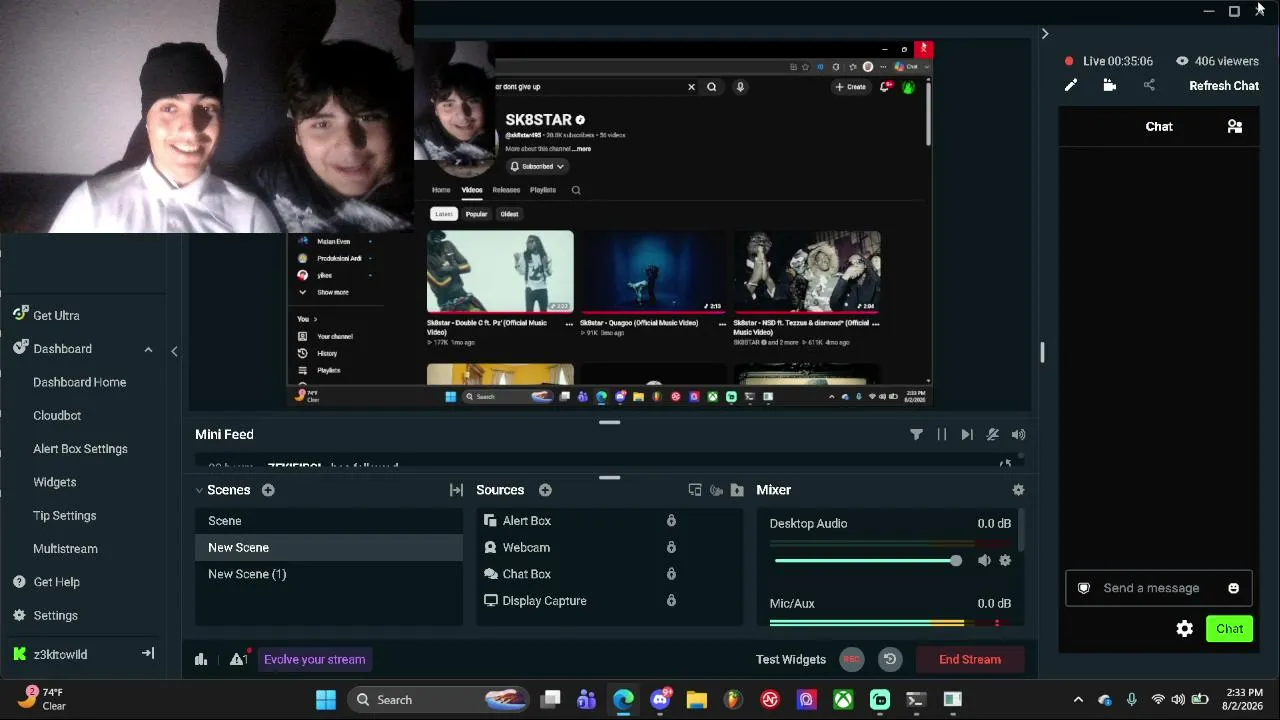Image resolution: width=1280 pixels, height=720 pixels.
Task: Collapse the left sidebar with arrow
Action: pos(174,351)
